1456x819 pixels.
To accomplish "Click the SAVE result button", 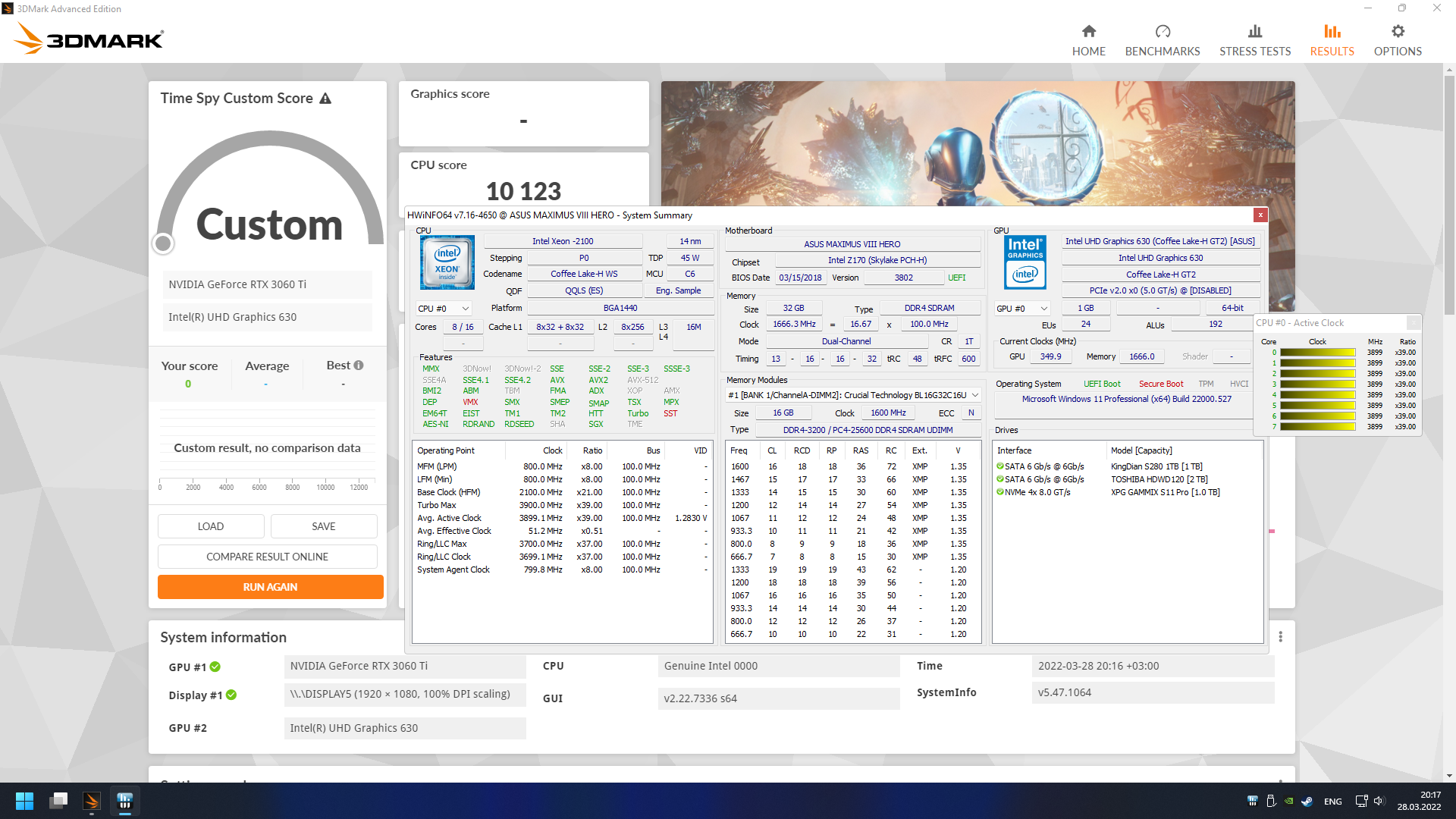I will [x=323, y=526].
